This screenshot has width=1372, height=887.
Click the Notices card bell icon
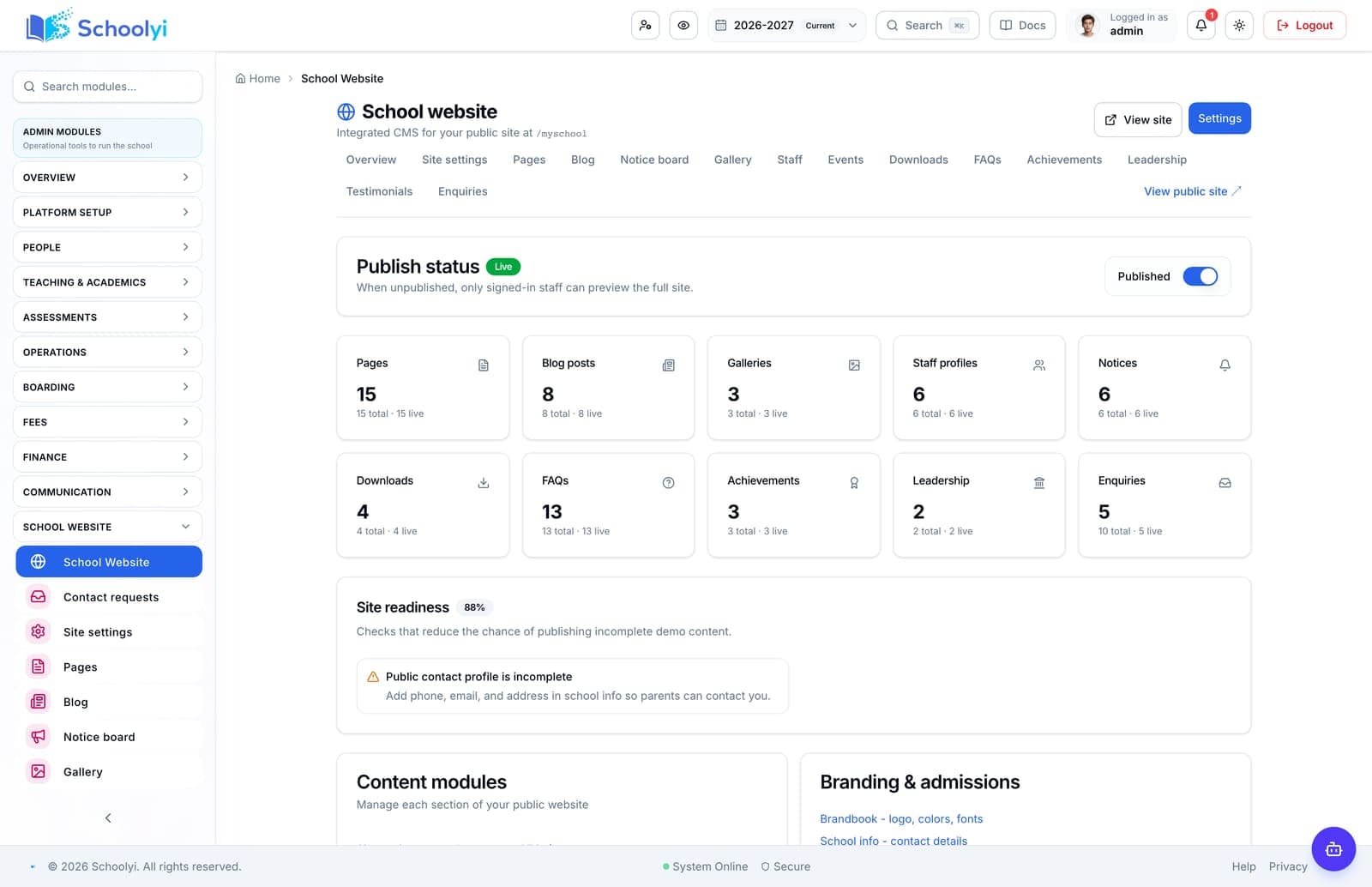[1225, 365]
